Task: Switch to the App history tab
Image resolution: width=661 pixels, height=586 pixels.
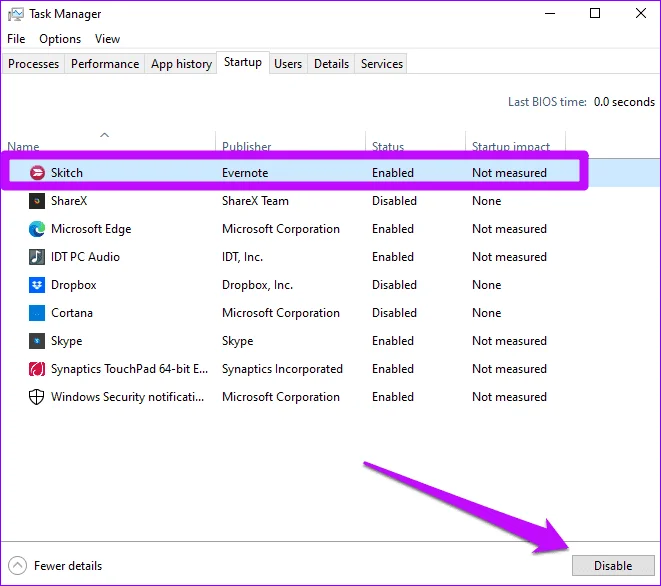Action: (x=181, y=64)
